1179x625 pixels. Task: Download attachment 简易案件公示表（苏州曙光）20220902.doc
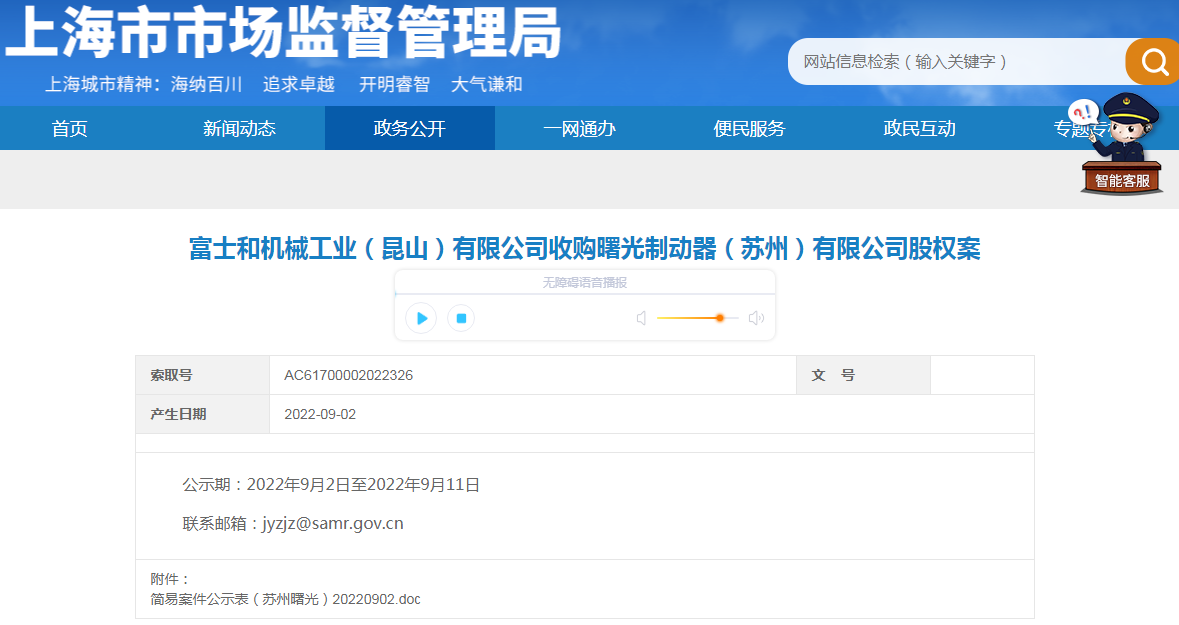point(285,599)
